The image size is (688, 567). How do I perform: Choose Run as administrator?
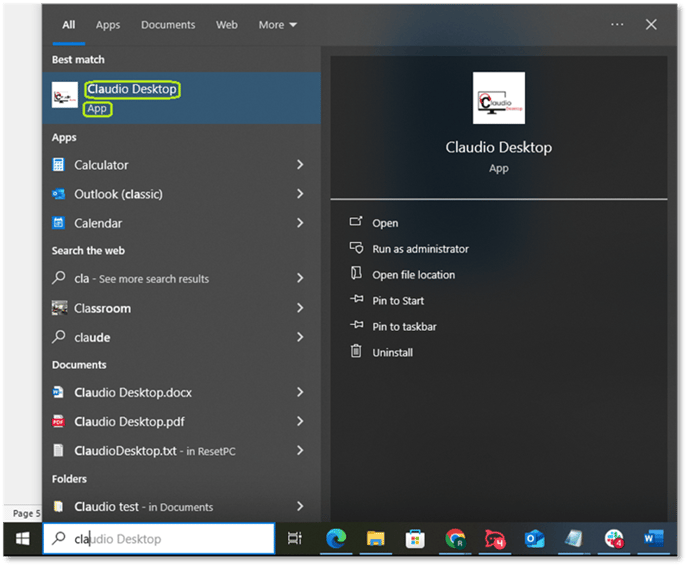[x=420, y=249]
